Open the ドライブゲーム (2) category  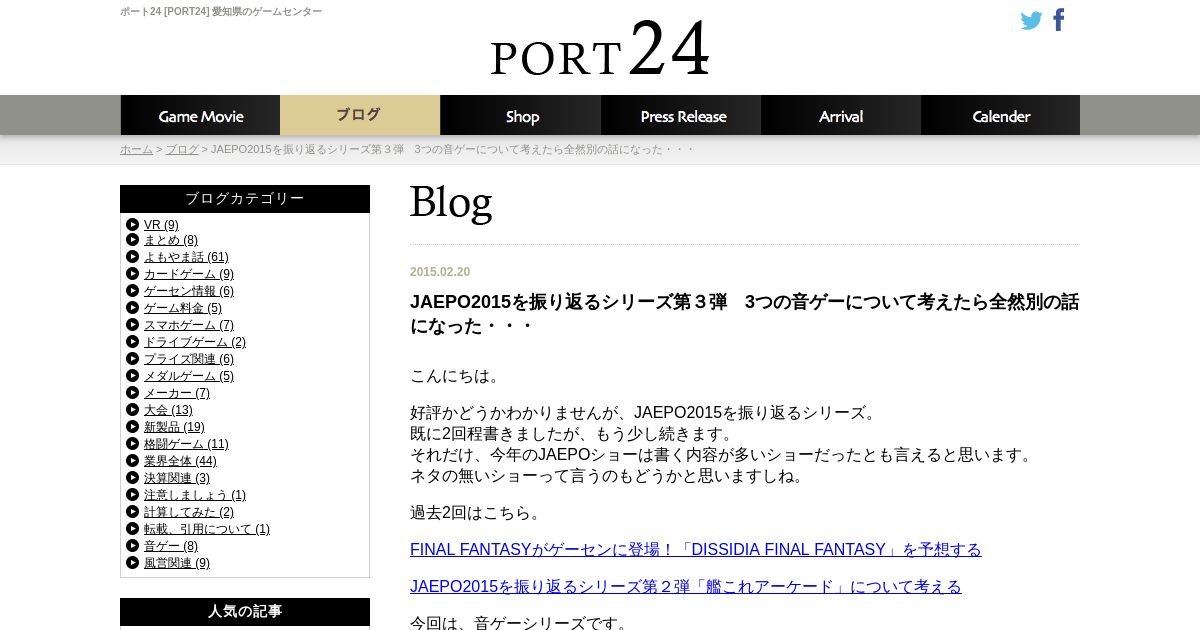[195, 342]
